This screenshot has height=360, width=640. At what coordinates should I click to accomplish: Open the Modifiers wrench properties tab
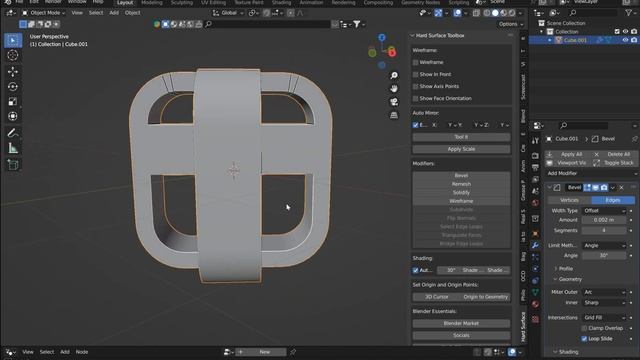point(535,245)
